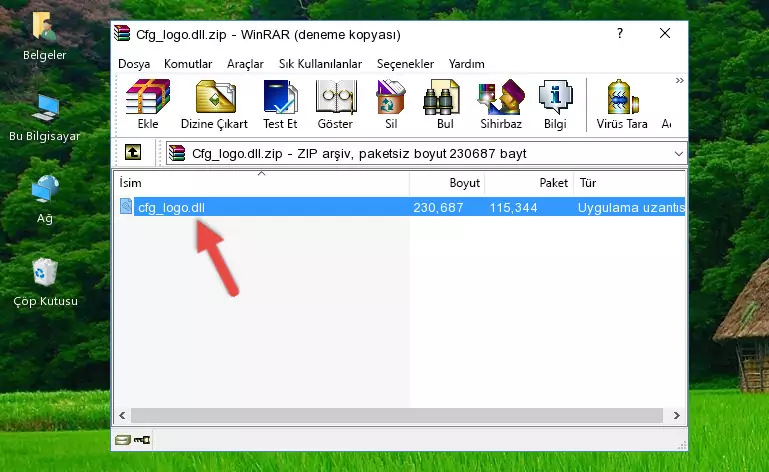Viewport: 769px width, 472px height.
Task: Click the horizontal scrollbar left arrow
Action: point(123,416)
